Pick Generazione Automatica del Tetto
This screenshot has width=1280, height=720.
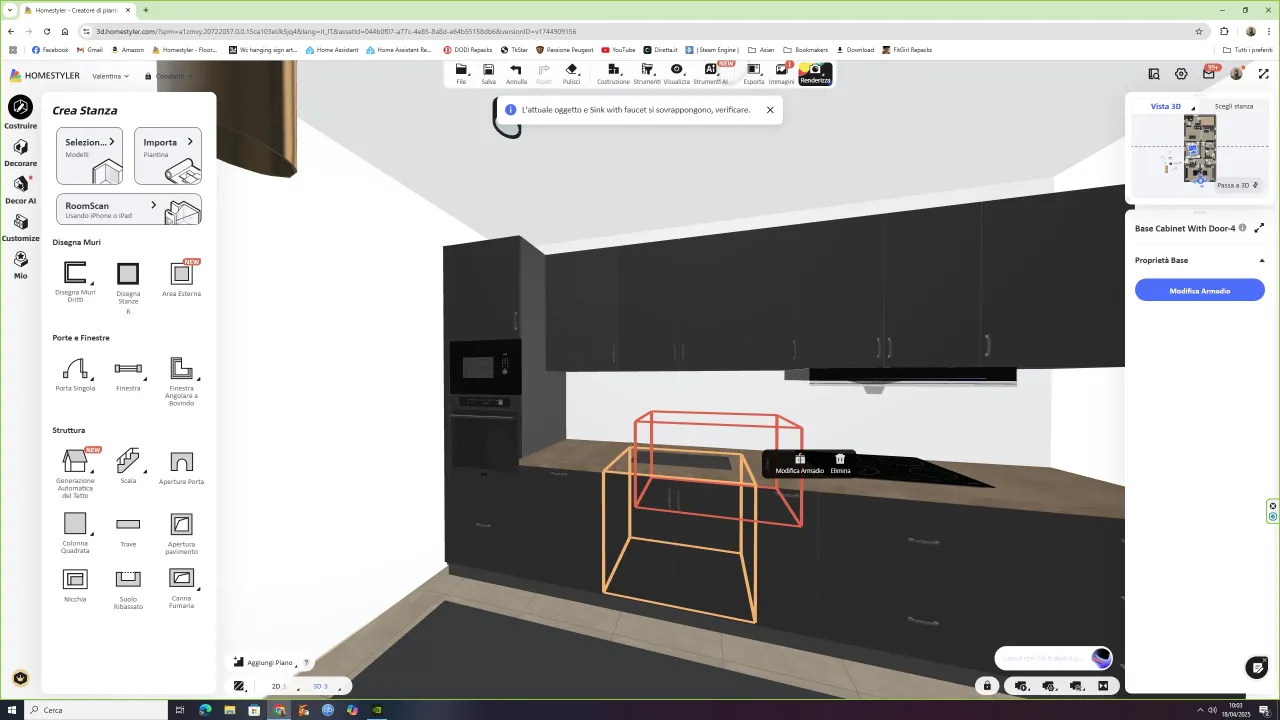[75, 473]
